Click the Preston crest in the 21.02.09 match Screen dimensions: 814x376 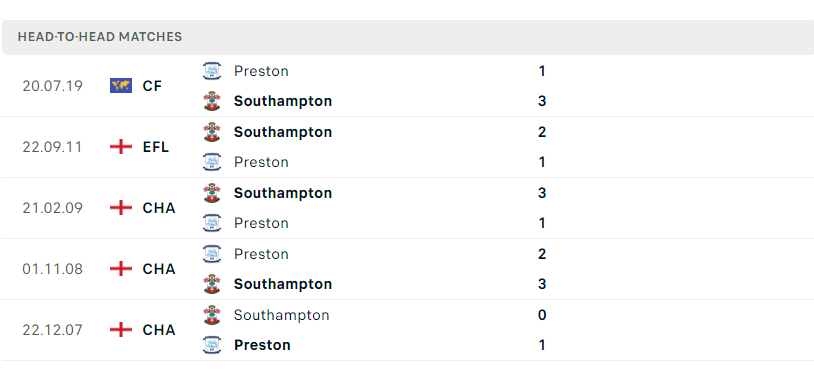pos(212,223)
